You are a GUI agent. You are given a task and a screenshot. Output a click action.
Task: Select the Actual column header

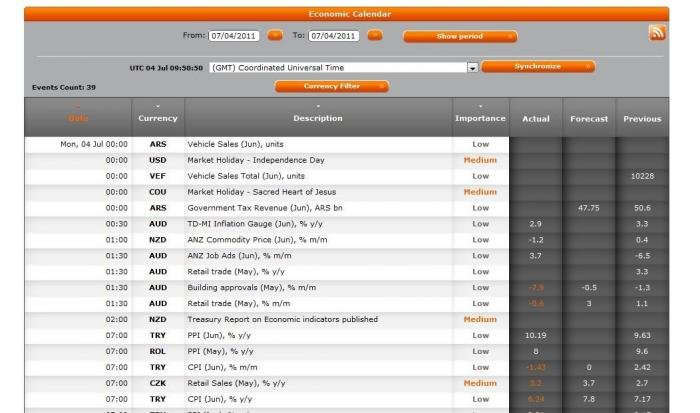[536, 118]
